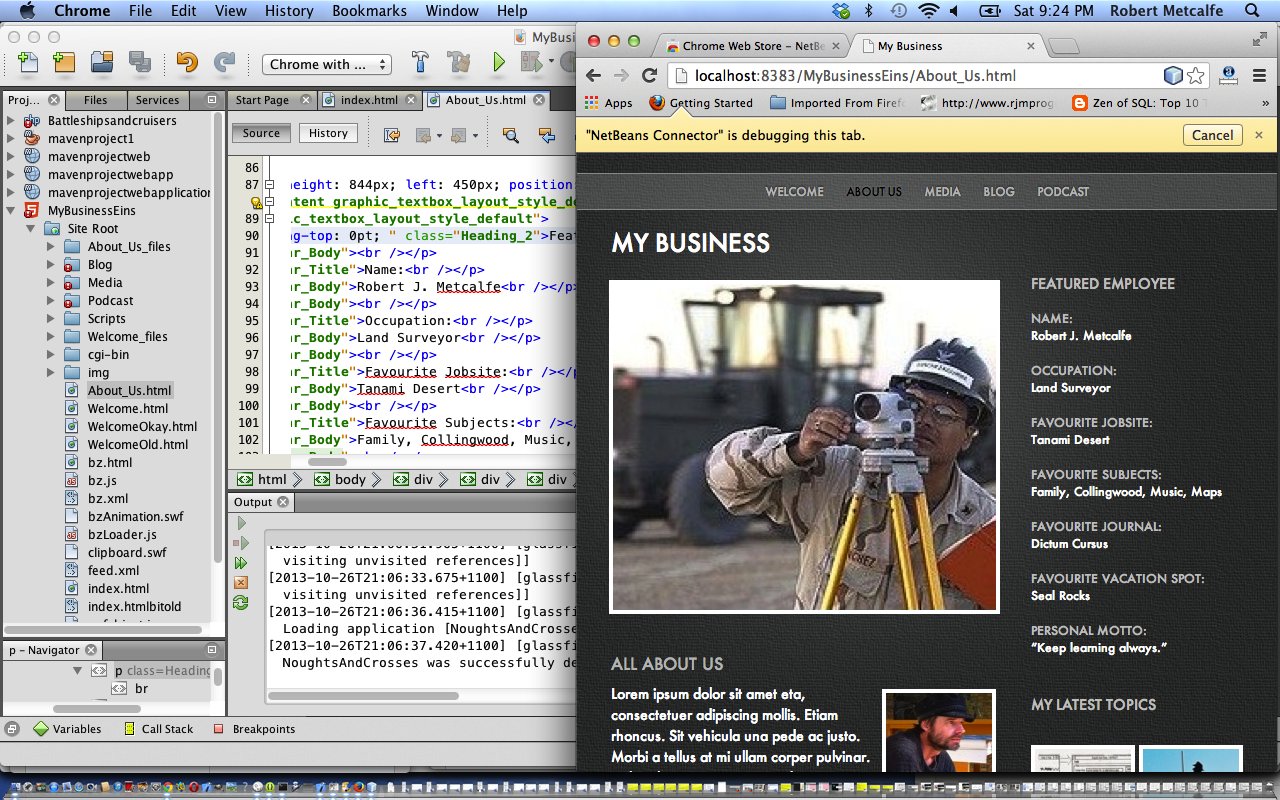Collapse the fold marker at line 87
This screenshot has height=800, width=1280.
[x=269, y=185]
